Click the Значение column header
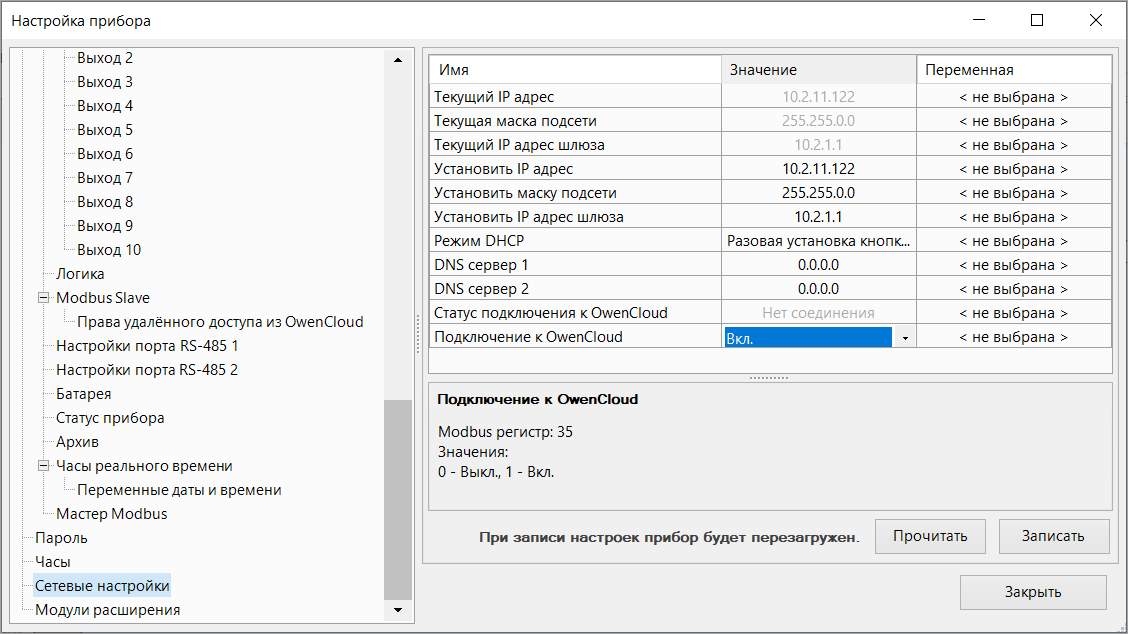The width and height of the screenshot is (1128, 634). [818, 70]
